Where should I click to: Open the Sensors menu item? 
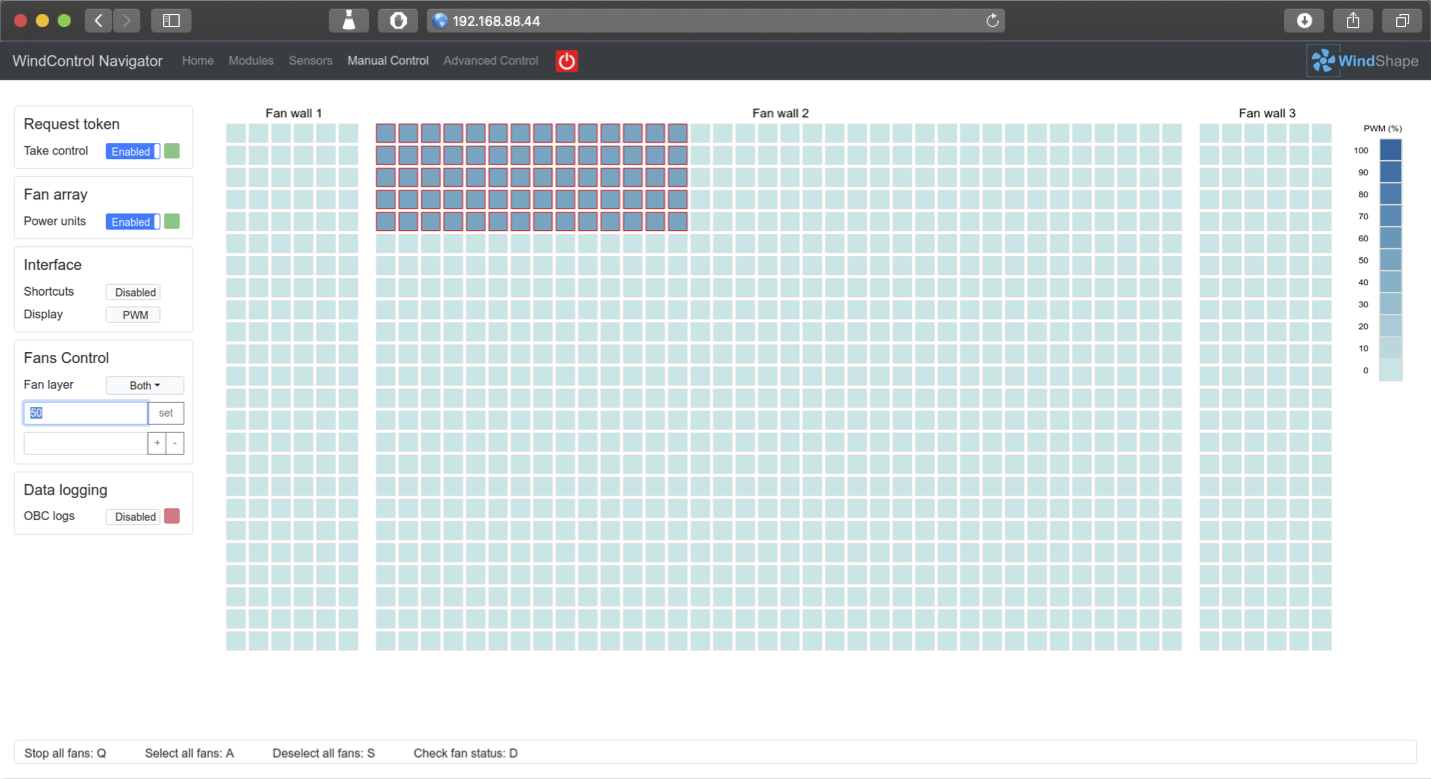[x=310, y=61]
